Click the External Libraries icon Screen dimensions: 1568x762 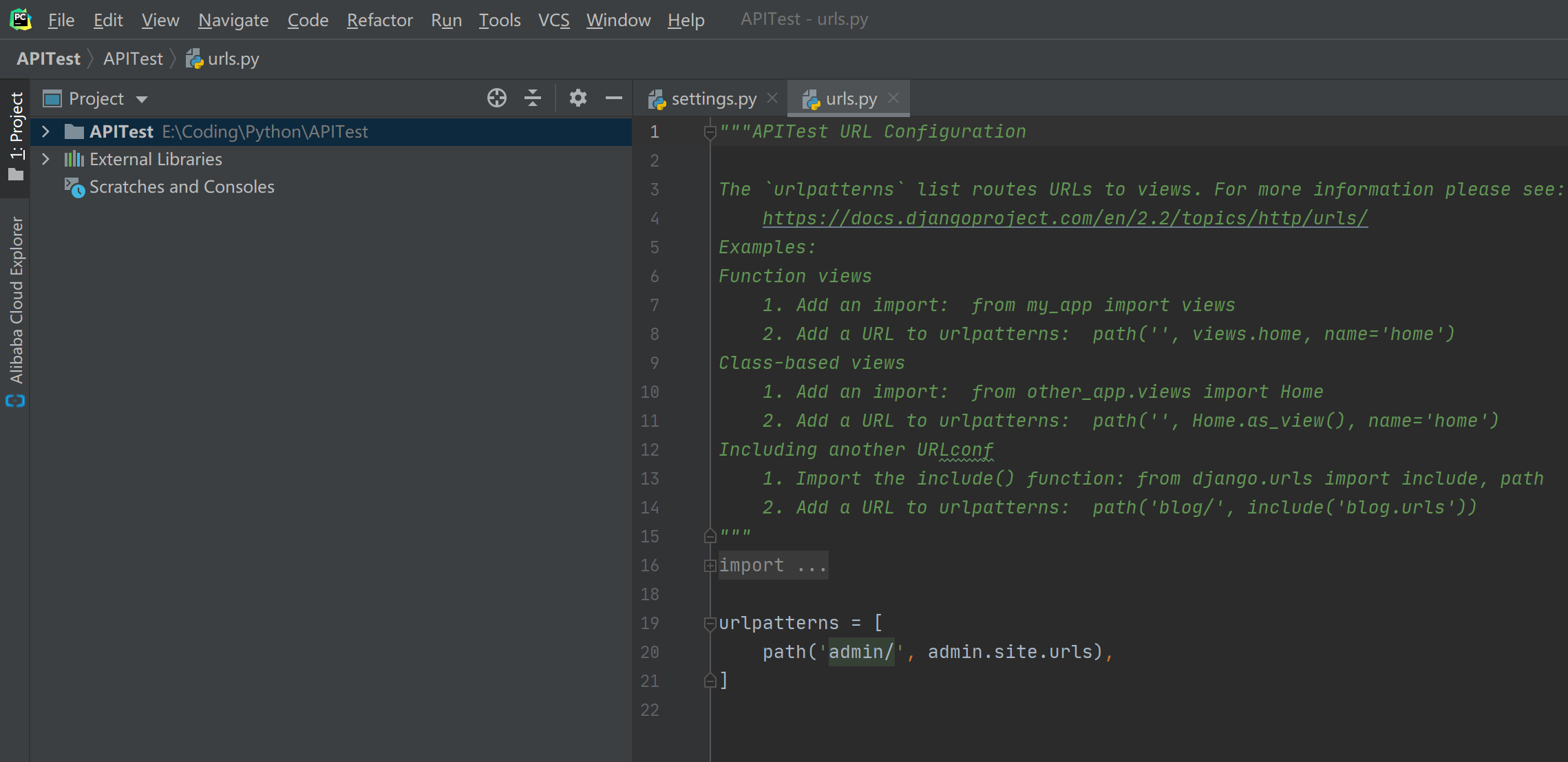[x=74, y=160]
